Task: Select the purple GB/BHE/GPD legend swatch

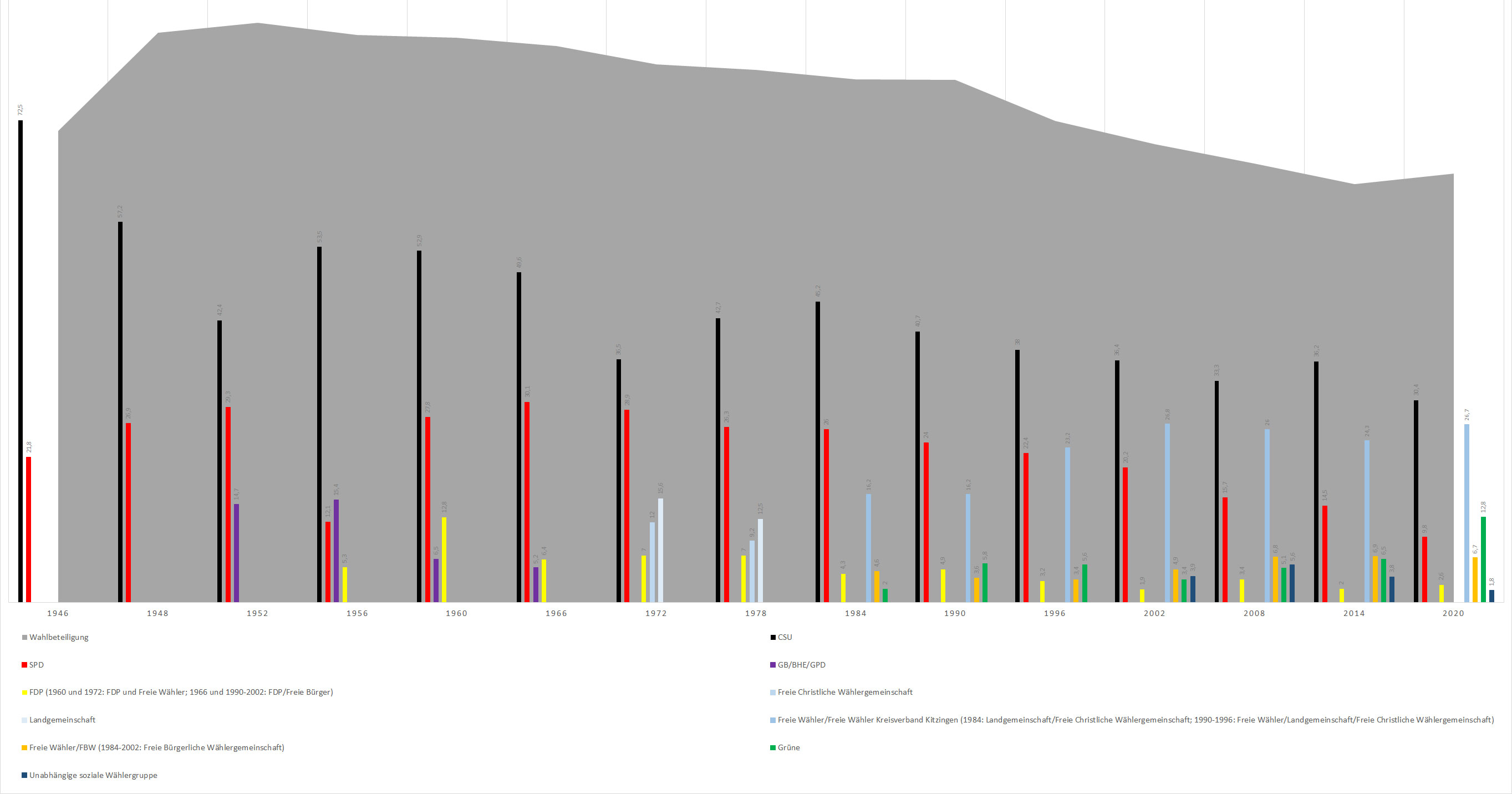Action: 773,665
